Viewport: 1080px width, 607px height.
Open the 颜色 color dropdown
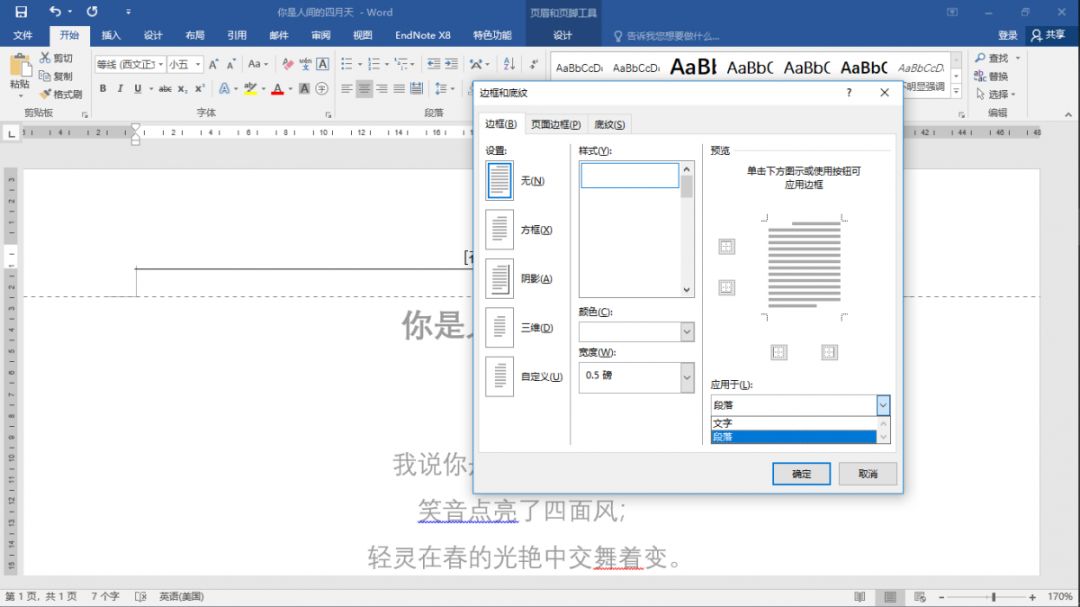(687, 331)
